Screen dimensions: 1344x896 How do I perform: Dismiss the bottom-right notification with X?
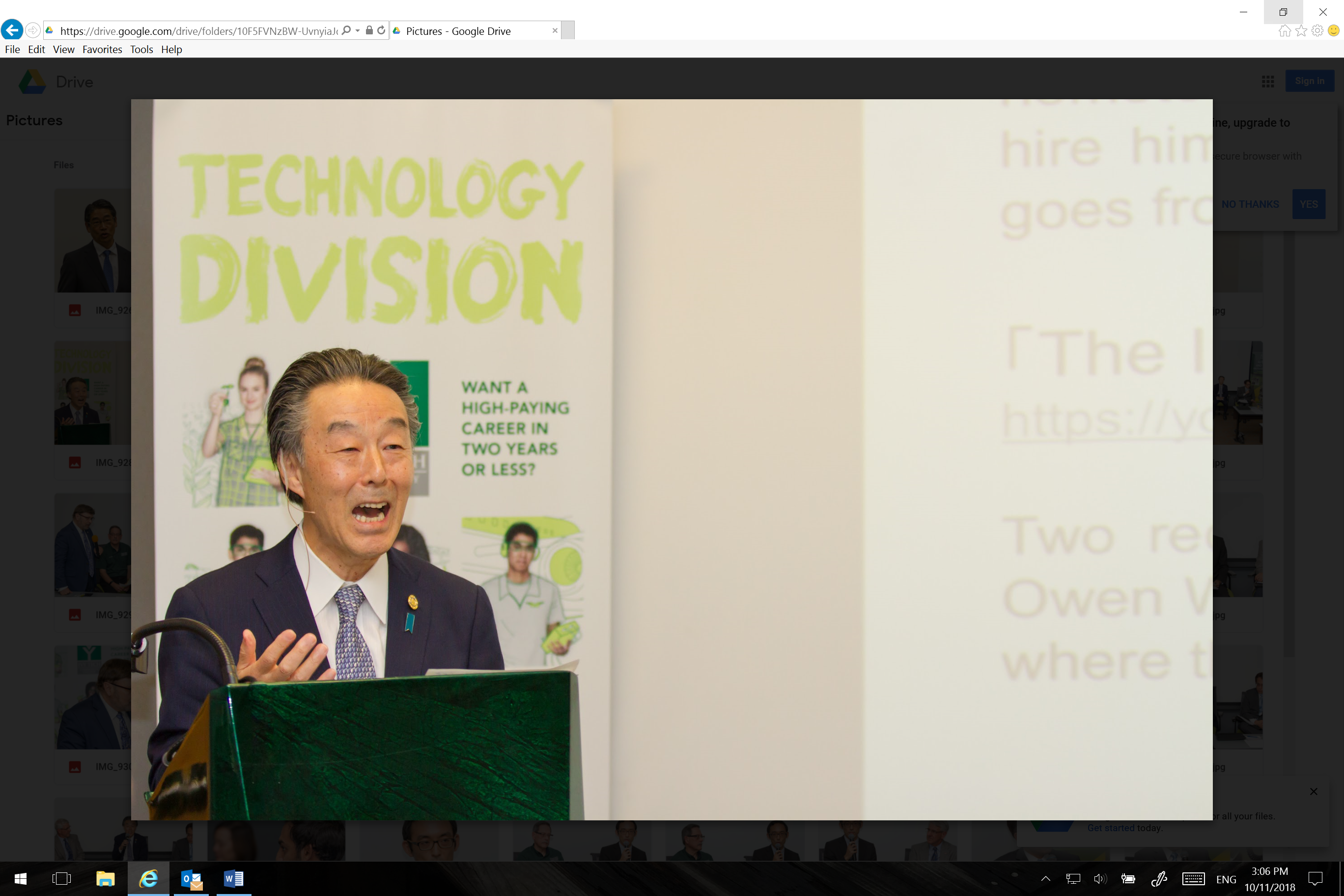click(x=1313, y=791)
